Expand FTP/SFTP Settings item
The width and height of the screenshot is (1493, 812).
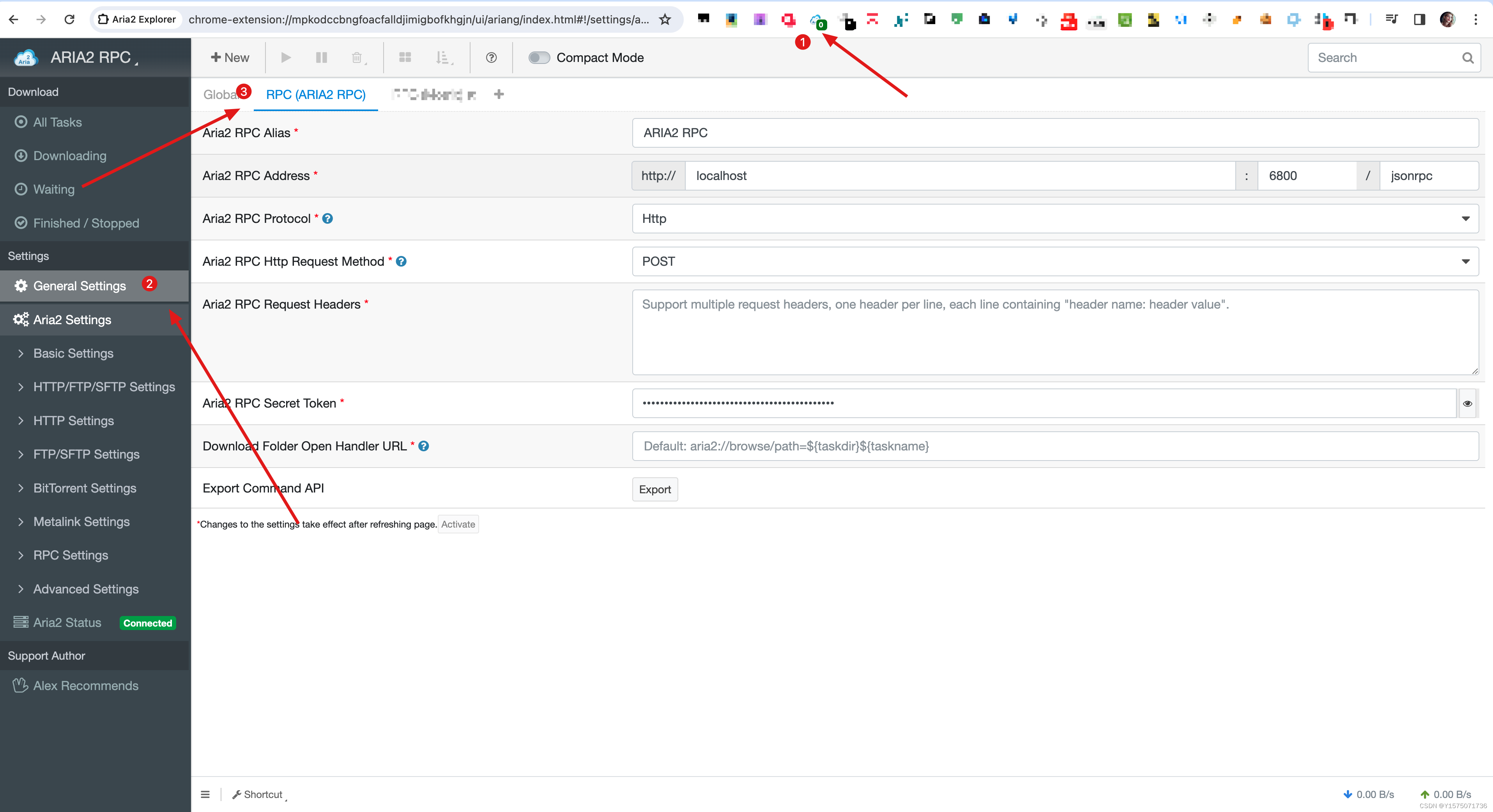point(86,454)
